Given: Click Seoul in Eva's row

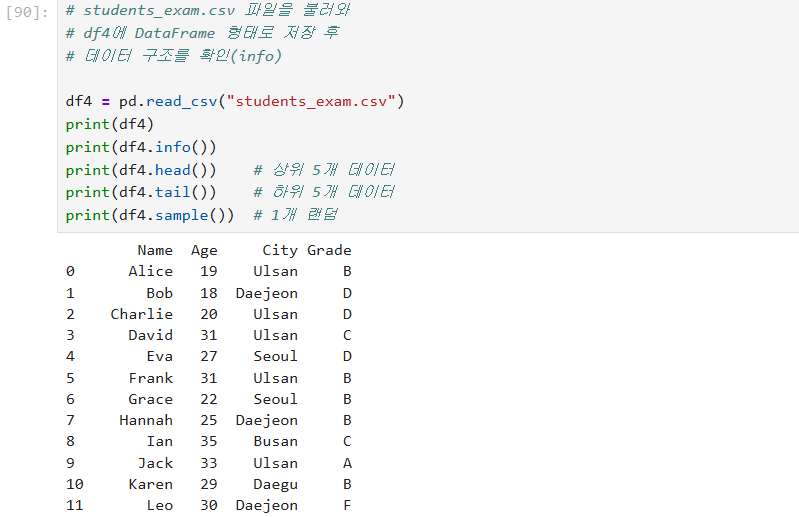Looking at the screenshot, I should click(275, 357).
